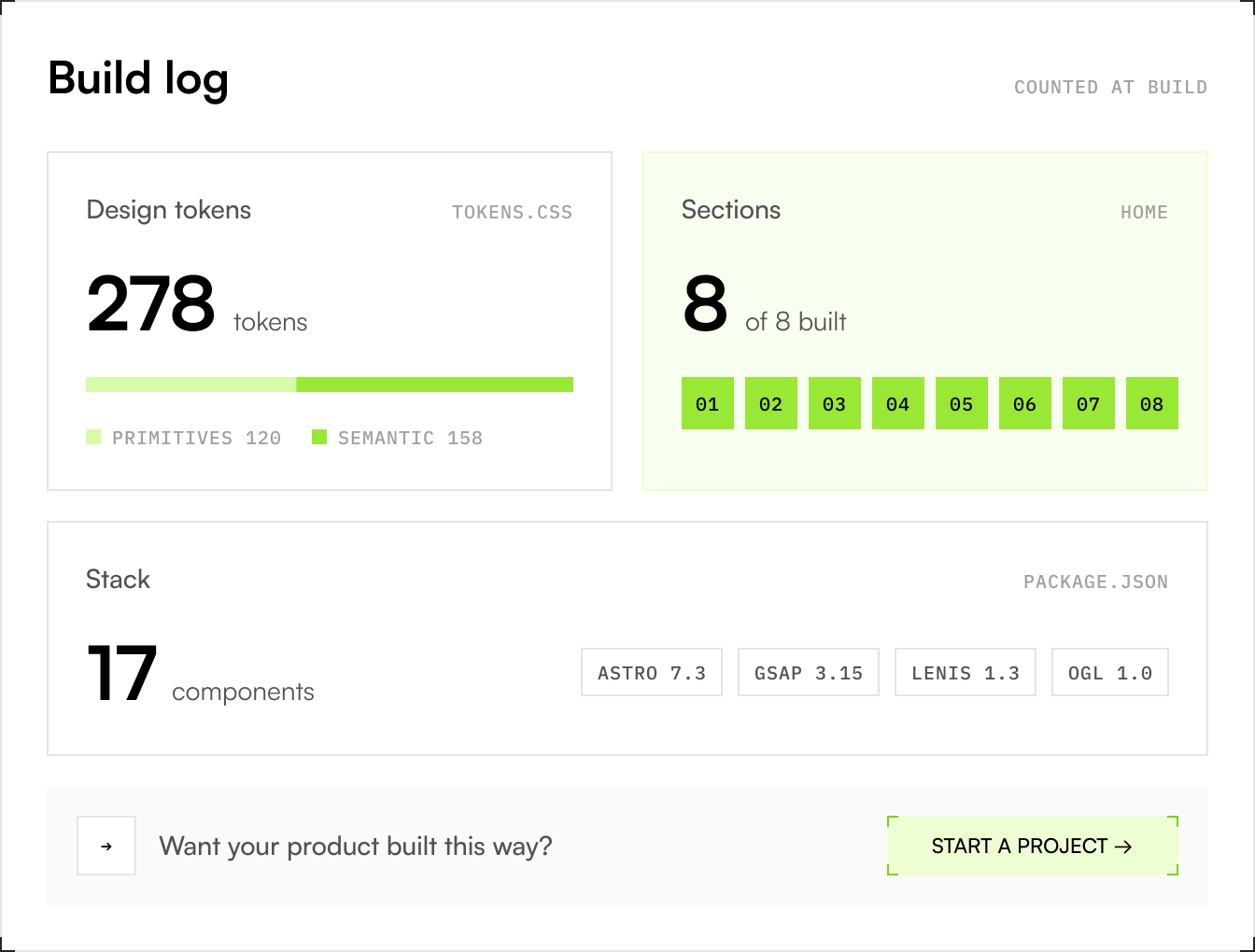Select section tile 03
Viewport: 1255px width, 952px height.
[835, 403]
